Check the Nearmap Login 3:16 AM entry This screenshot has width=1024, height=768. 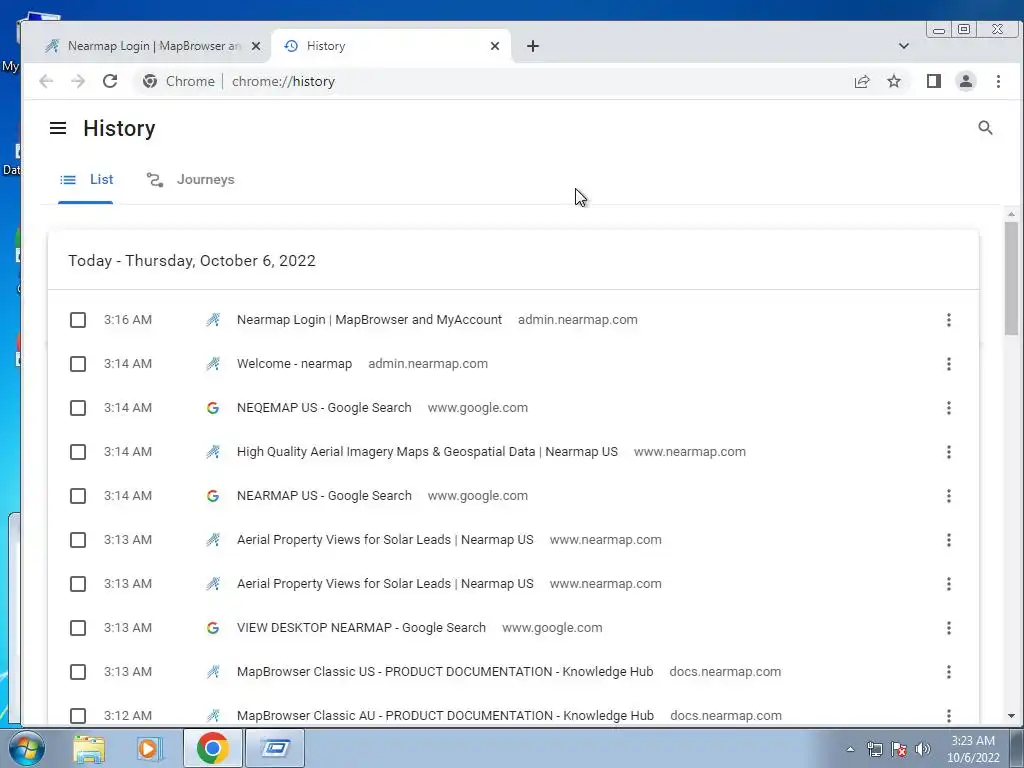78,320
